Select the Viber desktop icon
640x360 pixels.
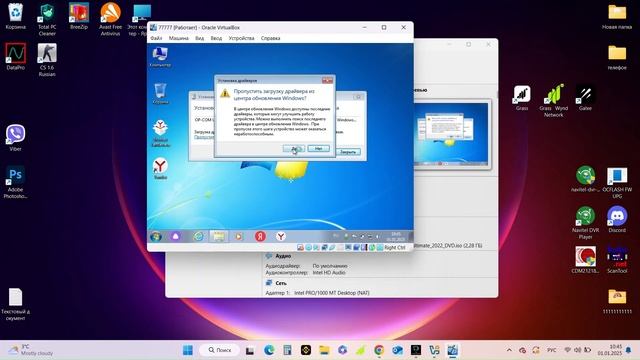point(16,138)
